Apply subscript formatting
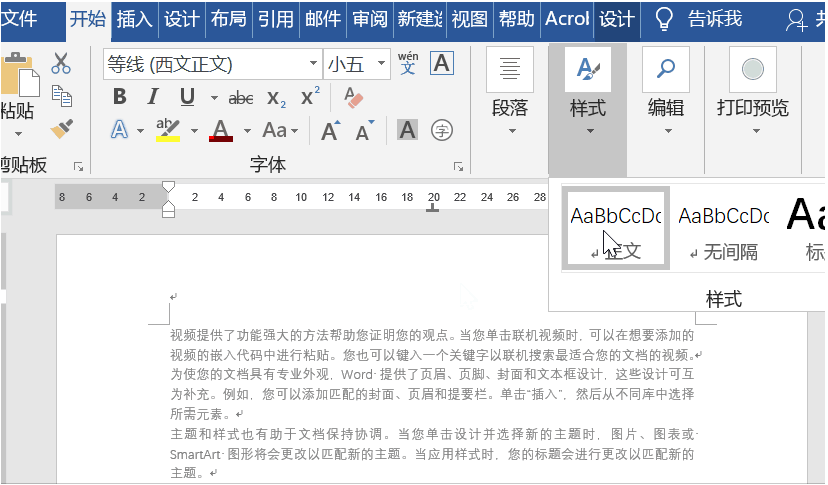Image resolution: width=828 pixels, height=485 pixels. (277, 98)
